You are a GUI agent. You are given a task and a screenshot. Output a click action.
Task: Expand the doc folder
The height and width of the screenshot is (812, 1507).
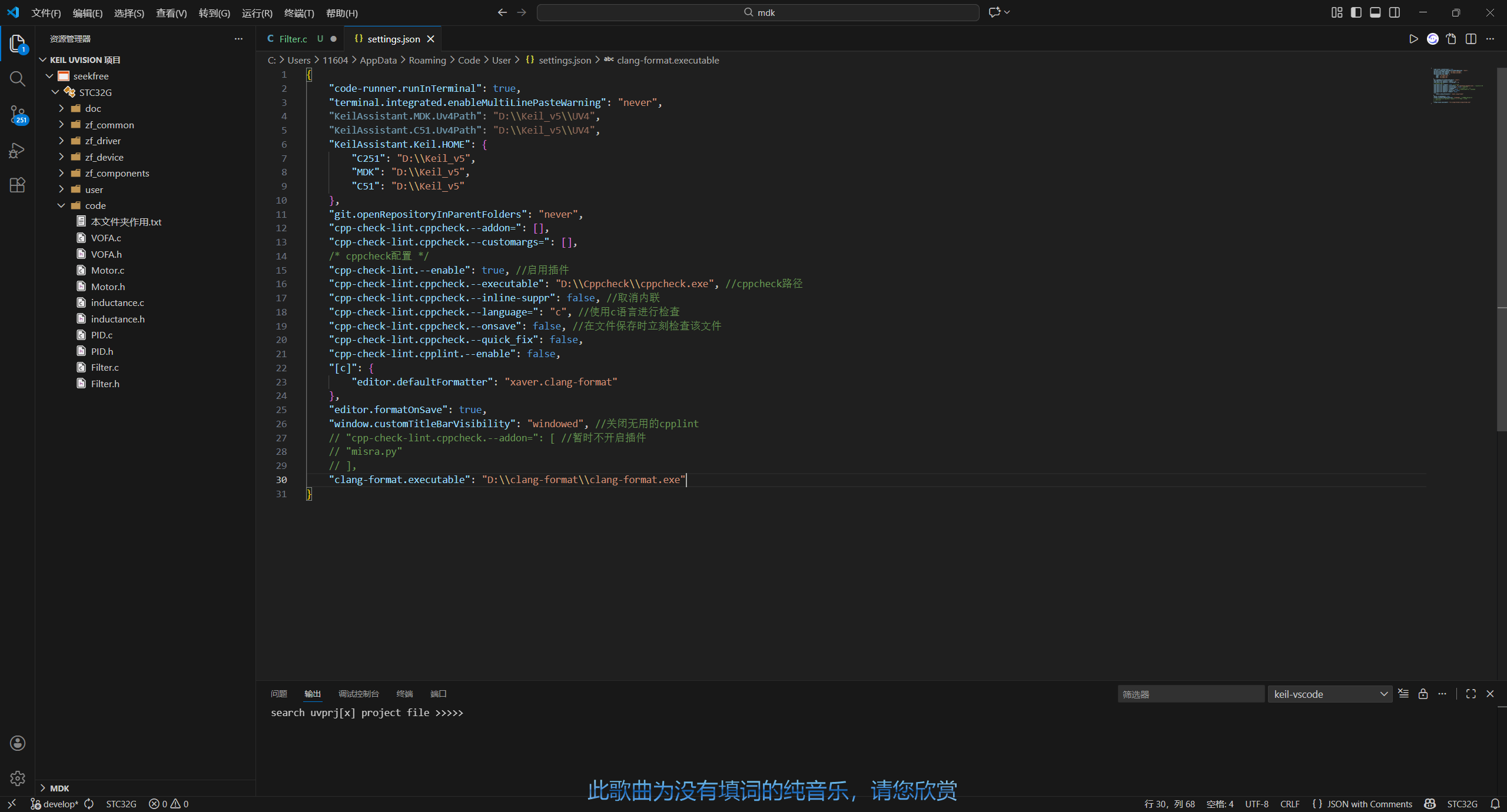click(61, 108)
